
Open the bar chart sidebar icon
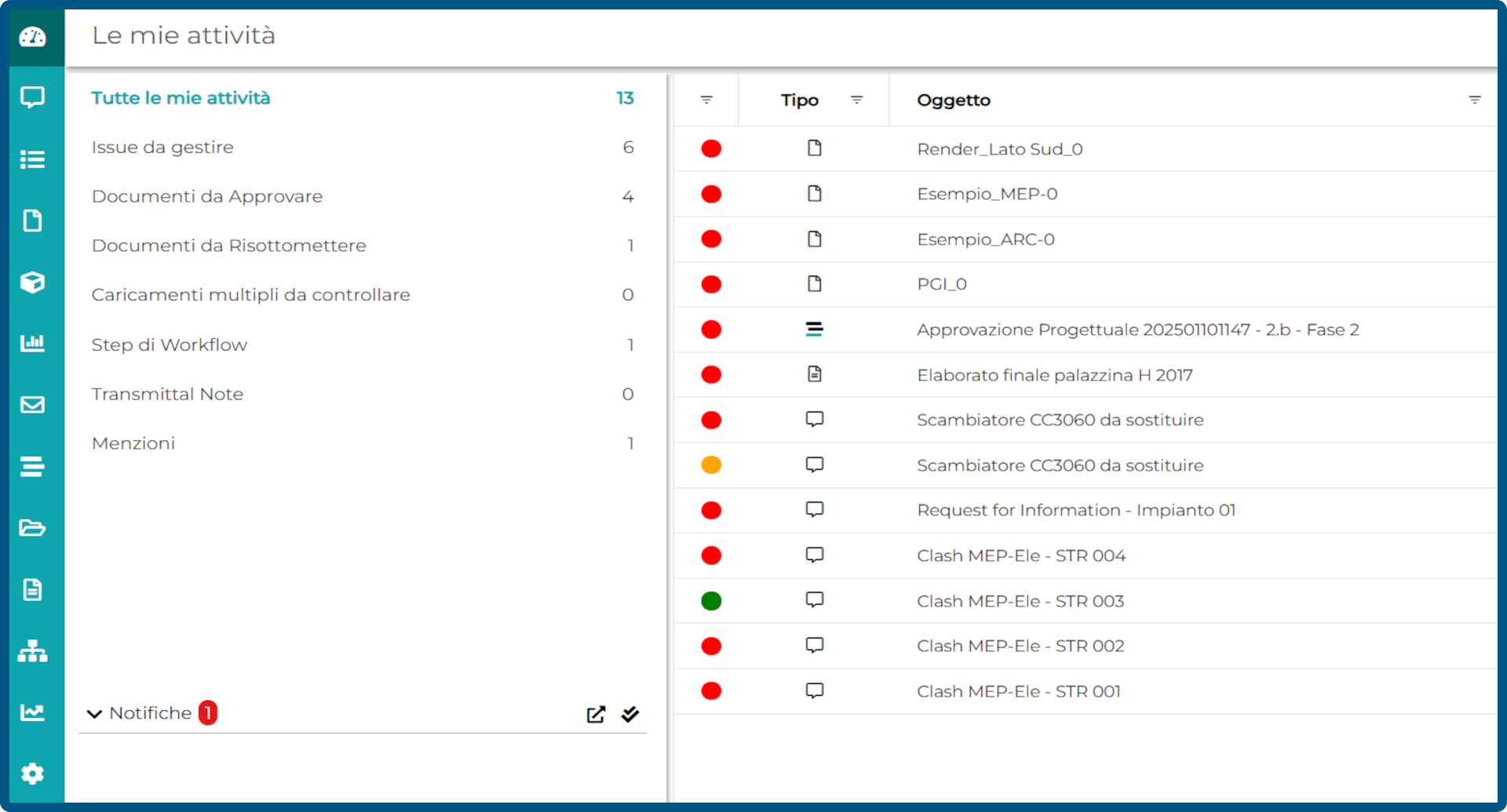point(32,343)
